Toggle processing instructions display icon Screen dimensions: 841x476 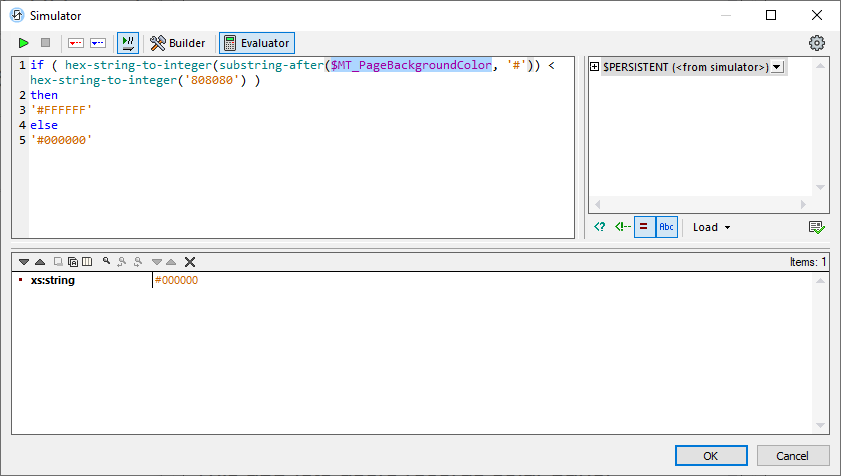tap(600, 227)
